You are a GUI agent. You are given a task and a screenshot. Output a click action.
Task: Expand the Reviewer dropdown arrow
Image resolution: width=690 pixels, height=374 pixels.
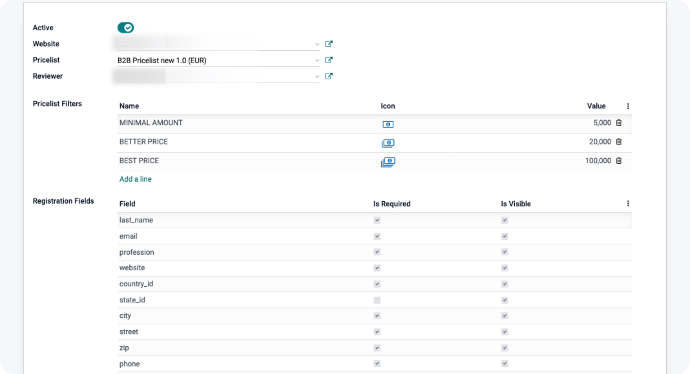click(317, 77)
